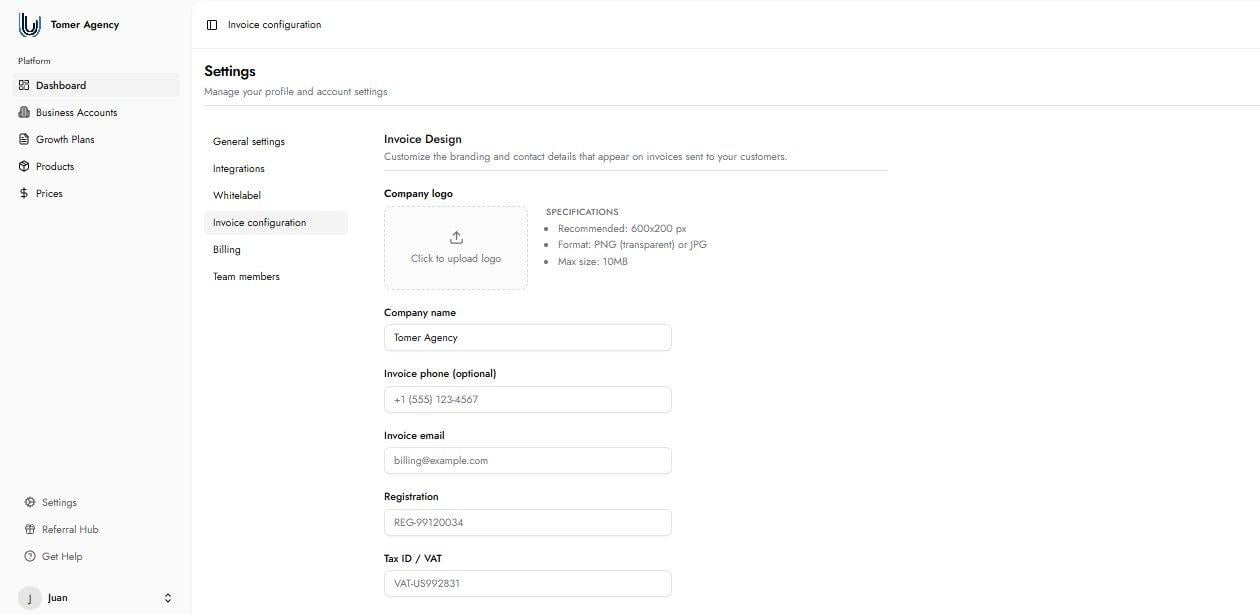
Task: Click the Dashboard grid icon
Action: coord(25,86)
